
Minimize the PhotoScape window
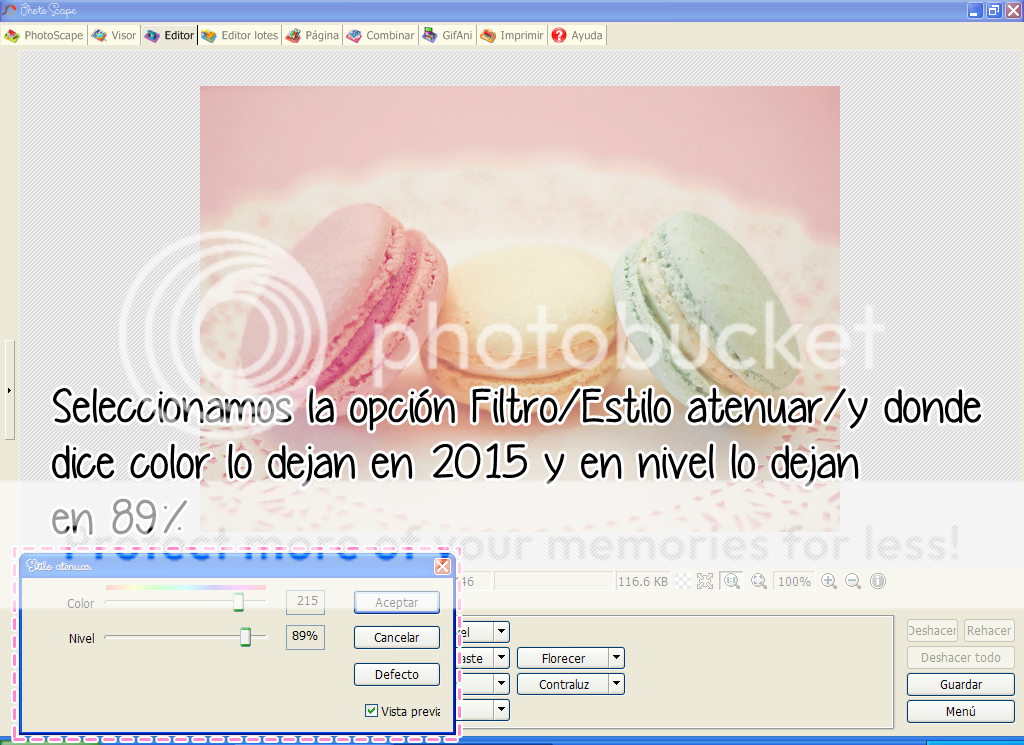coord(975,10)
